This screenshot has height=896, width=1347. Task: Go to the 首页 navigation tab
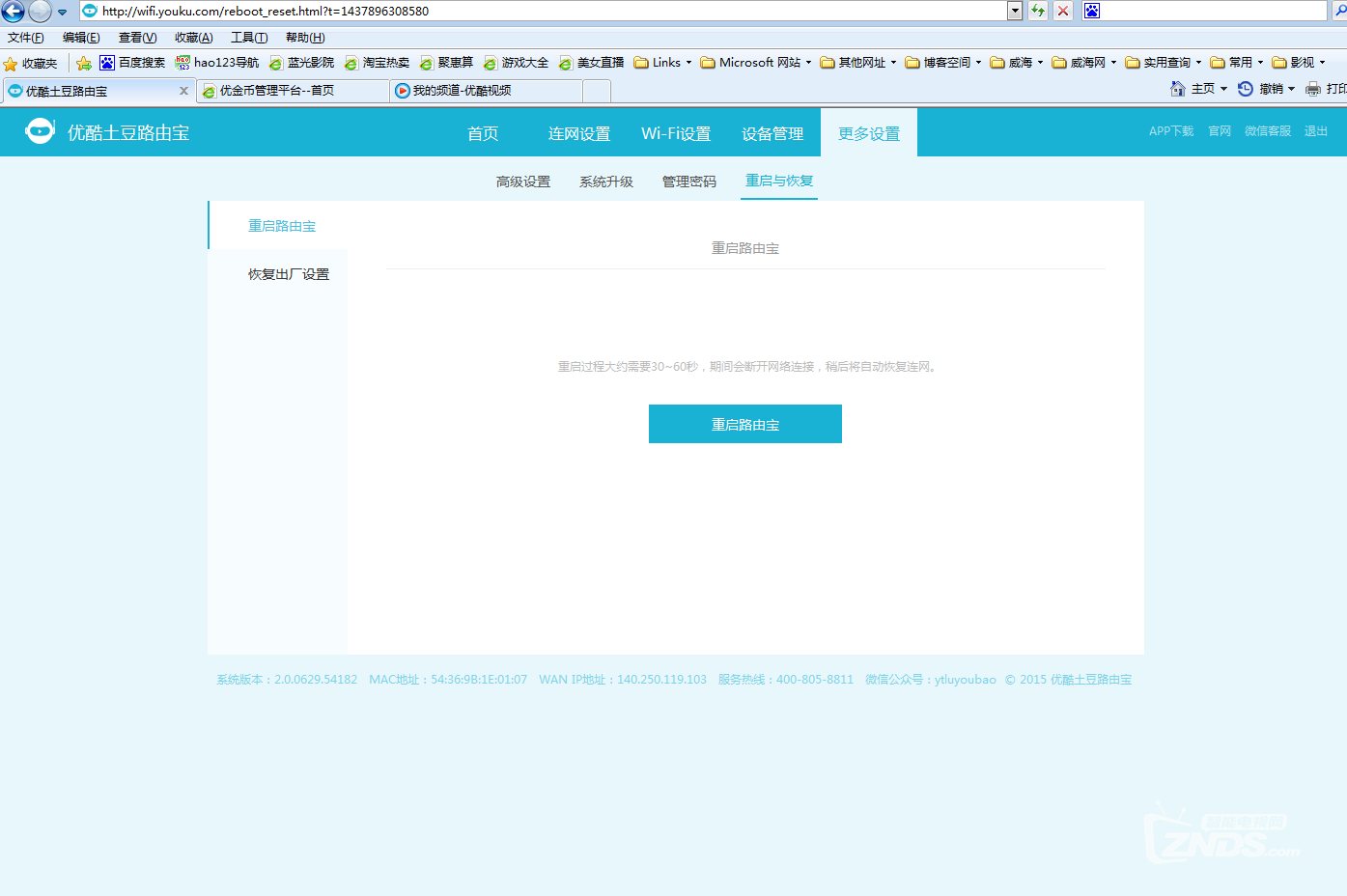tap(483, 133)
